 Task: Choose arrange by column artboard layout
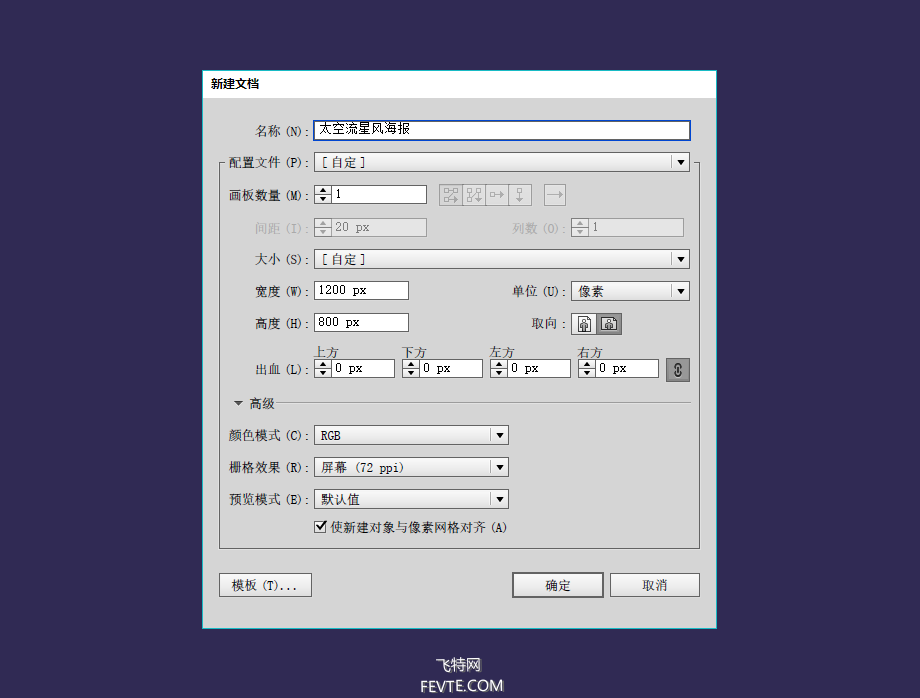[520, 195]
